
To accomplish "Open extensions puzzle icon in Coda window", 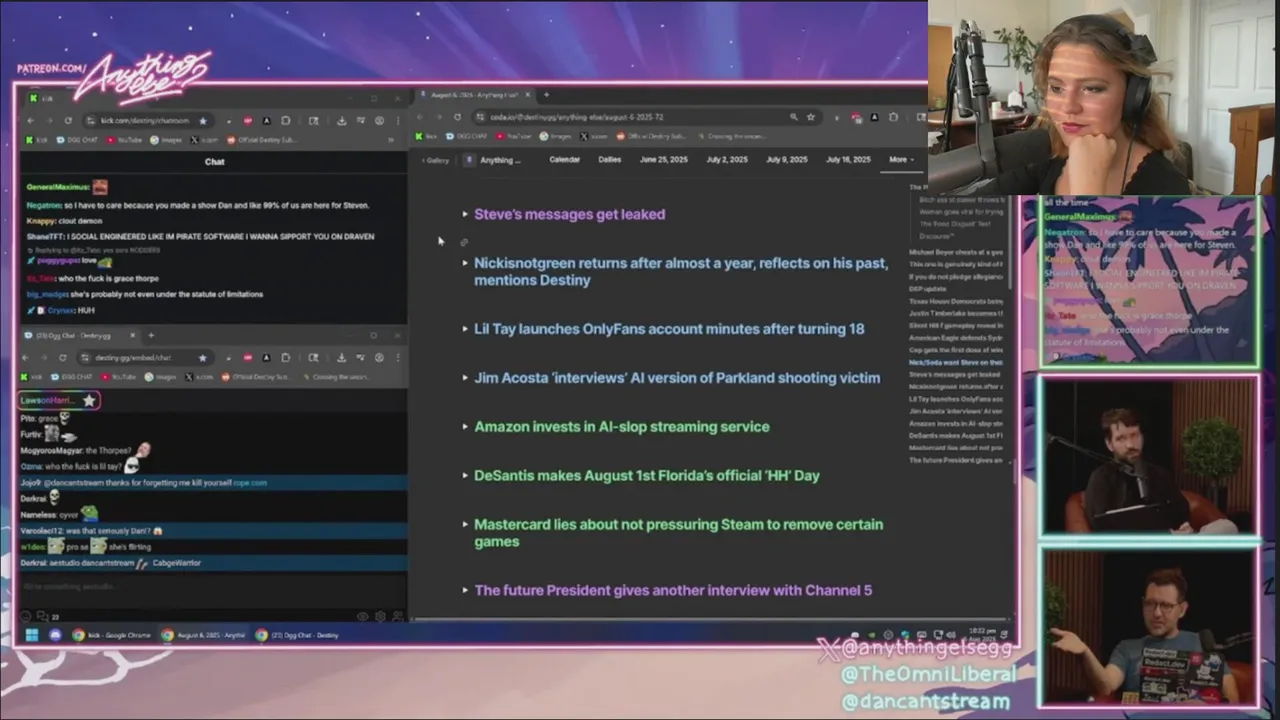I will point(893,117).
